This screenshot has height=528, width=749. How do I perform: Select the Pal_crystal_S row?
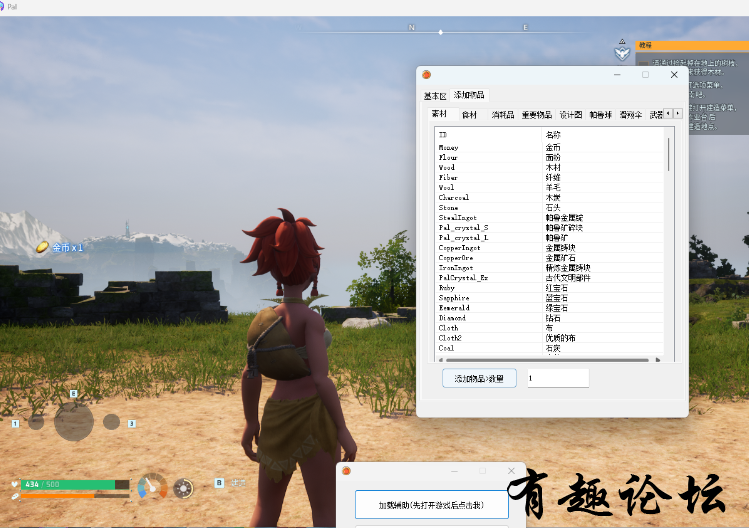(550, 227)
